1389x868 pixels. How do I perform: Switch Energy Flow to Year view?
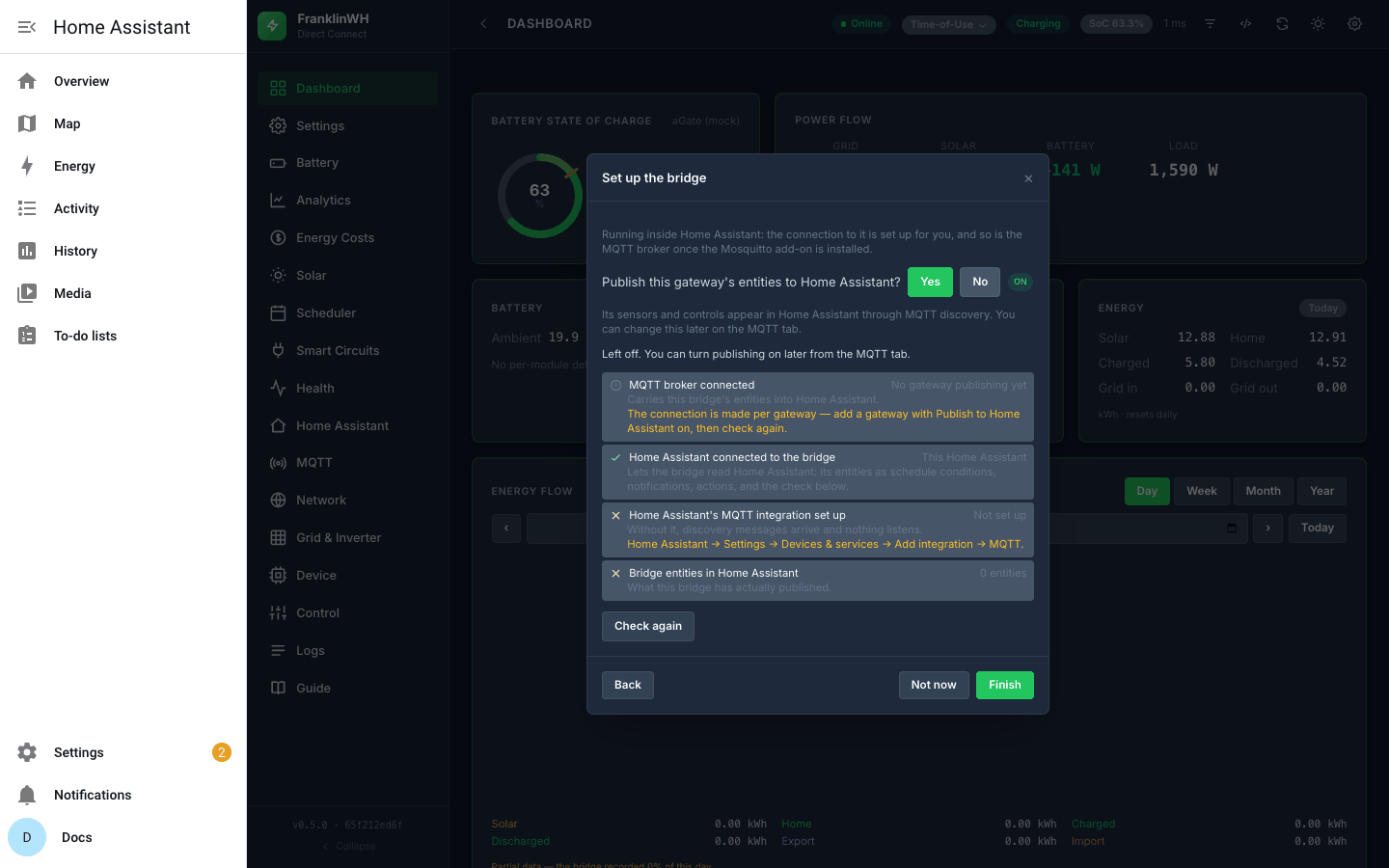pos(1322,491)
